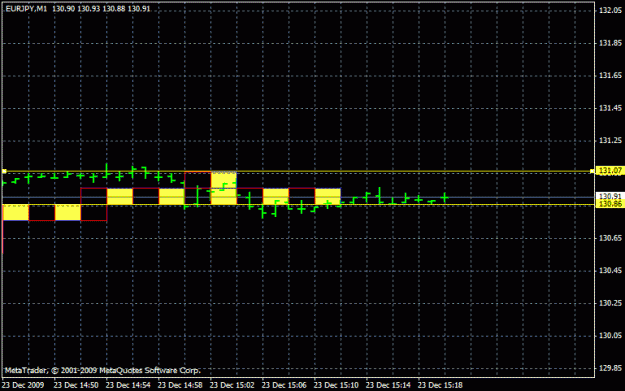
Task: Click the 23 Dec 2009 date label
Action: 23,385
